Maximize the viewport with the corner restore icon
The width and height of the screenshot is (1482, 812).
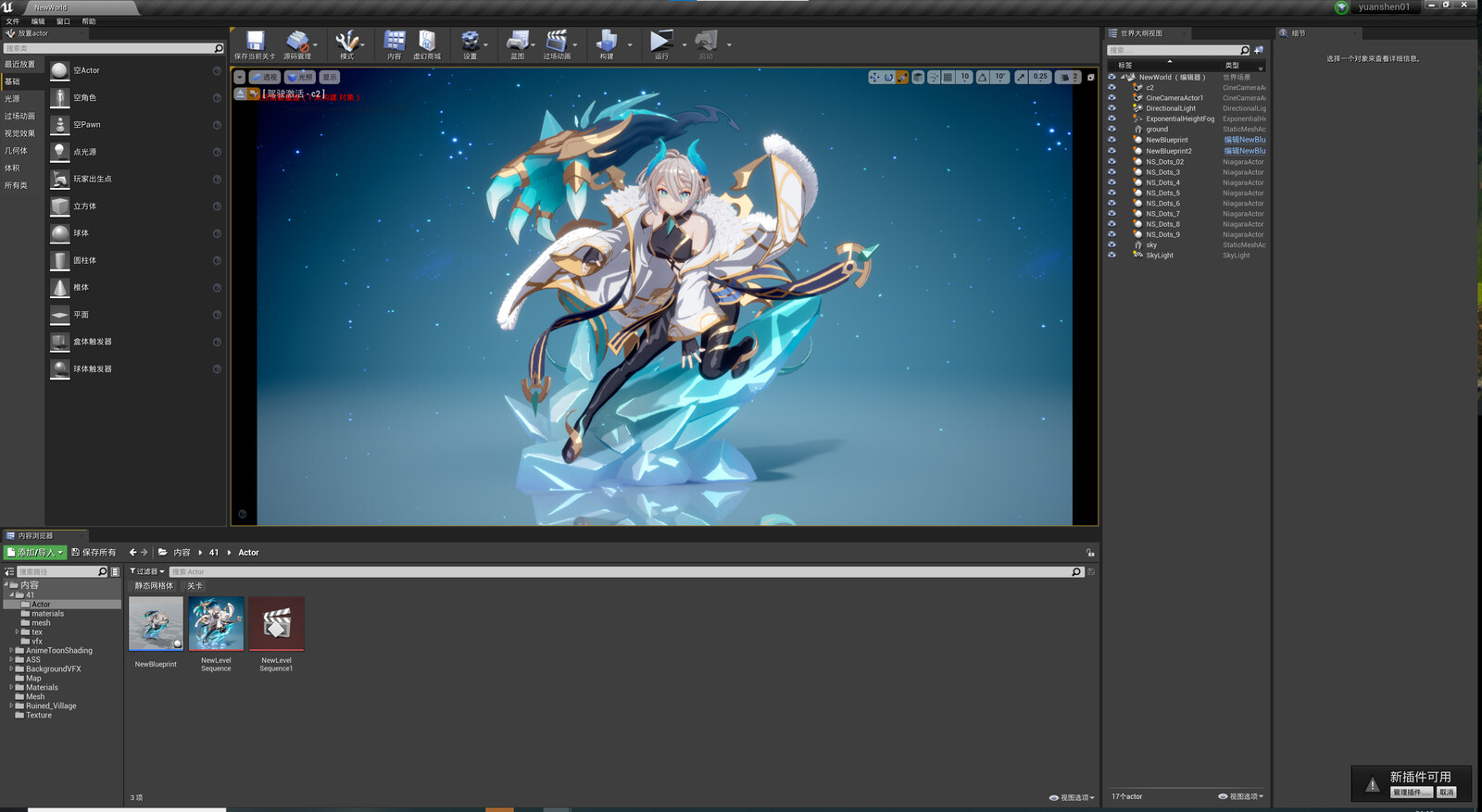point(1090,77)
